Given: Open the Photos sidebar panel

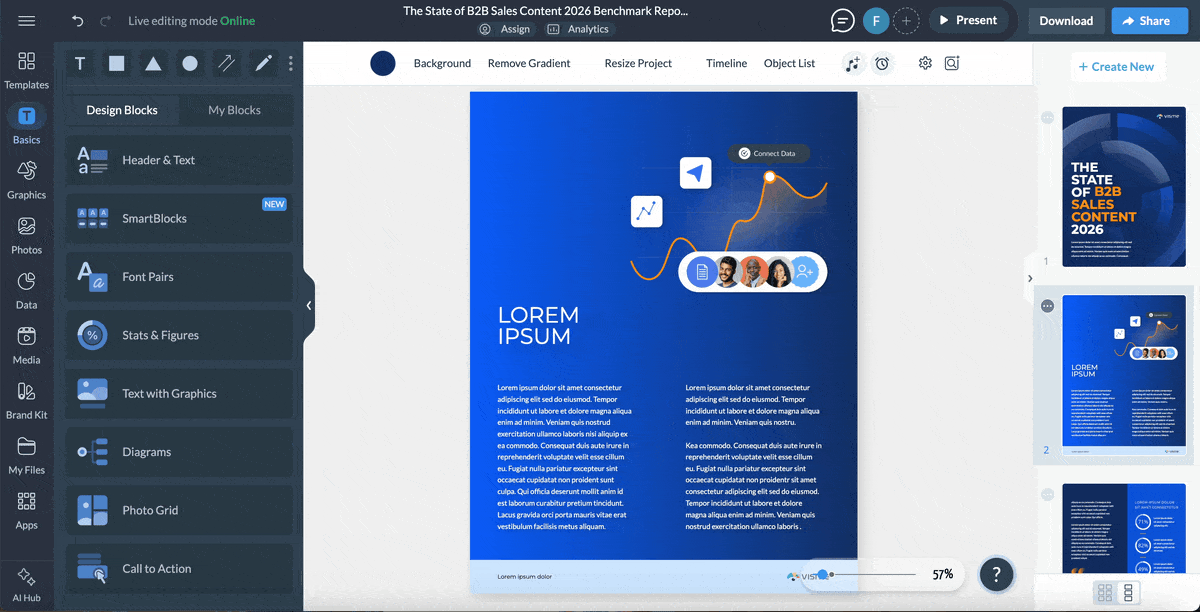Looking at the screenshot, I should (x=27, y=235).
